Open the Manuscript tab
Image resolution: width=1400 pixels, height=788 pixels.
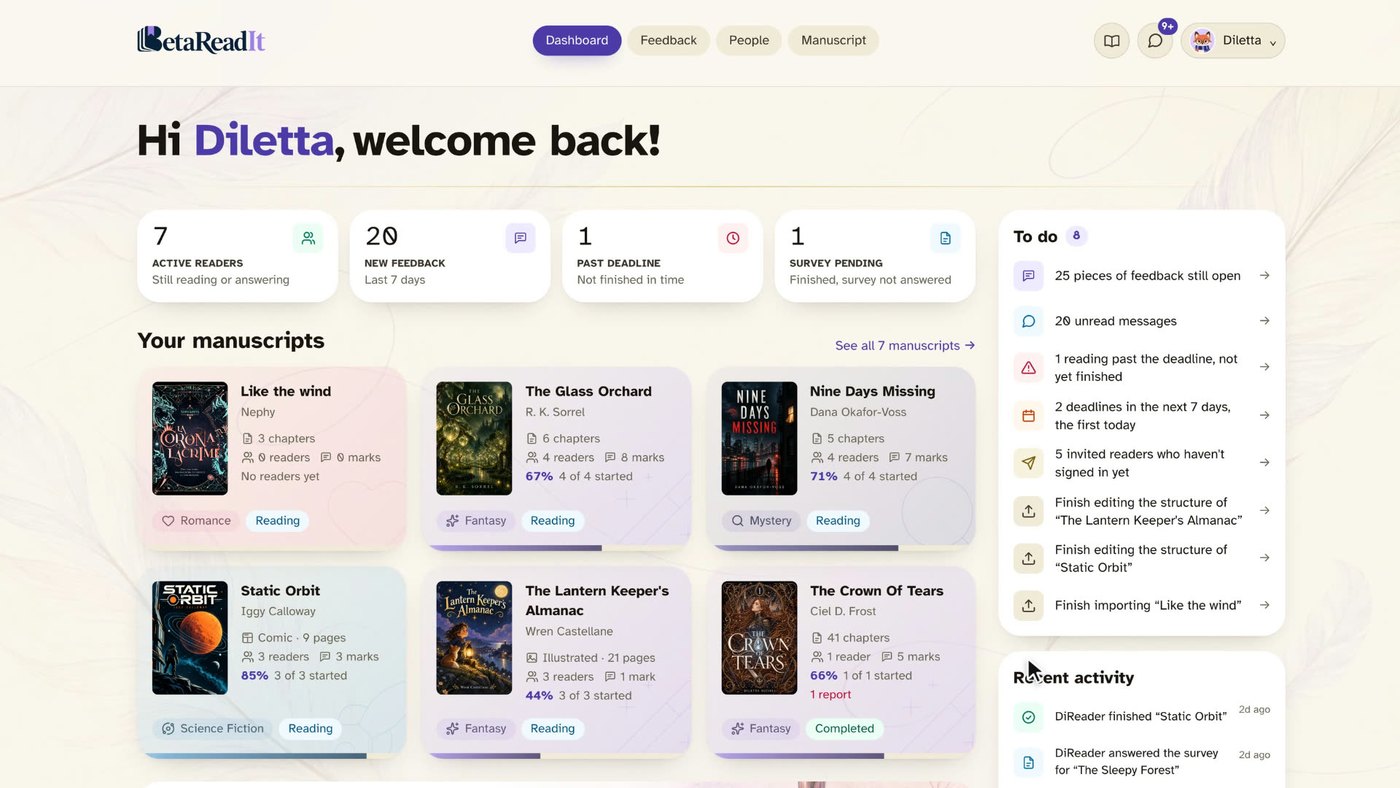pos(834,40)
